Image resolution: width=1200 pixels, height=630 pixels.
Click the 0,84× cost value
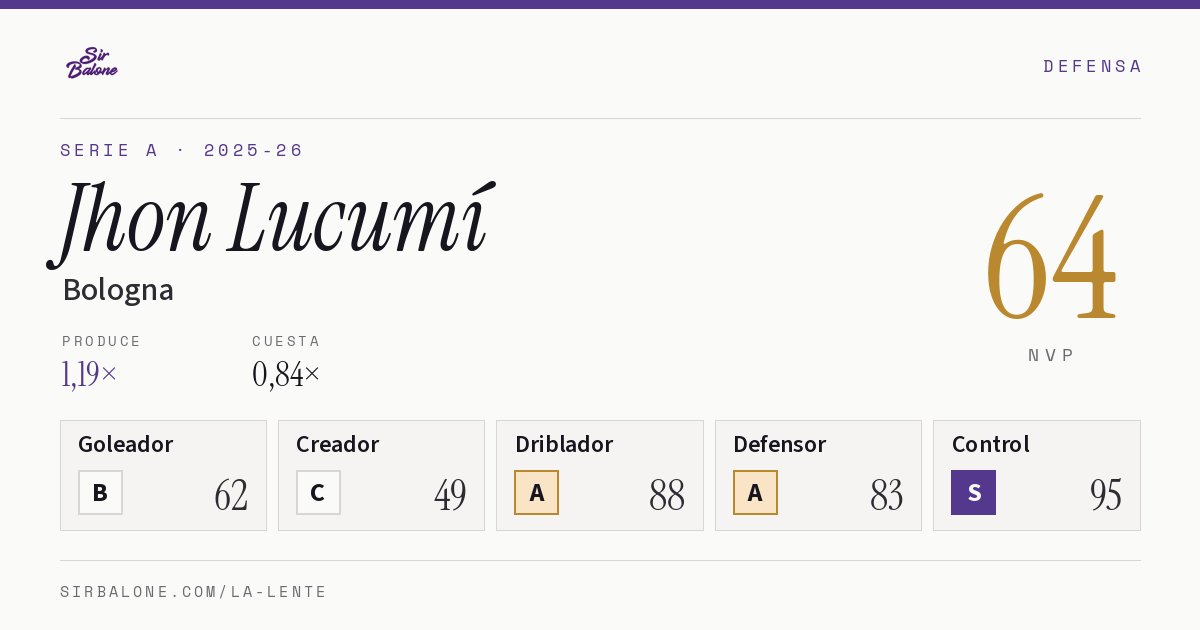(x=286, y=374)
